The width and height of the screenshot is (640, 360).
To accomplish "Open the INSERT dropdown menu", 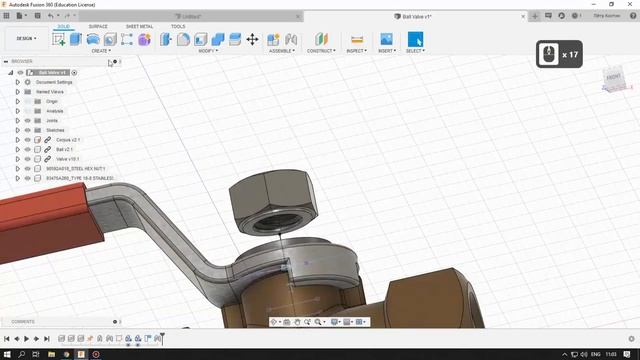I will click(x=387, y=51).
